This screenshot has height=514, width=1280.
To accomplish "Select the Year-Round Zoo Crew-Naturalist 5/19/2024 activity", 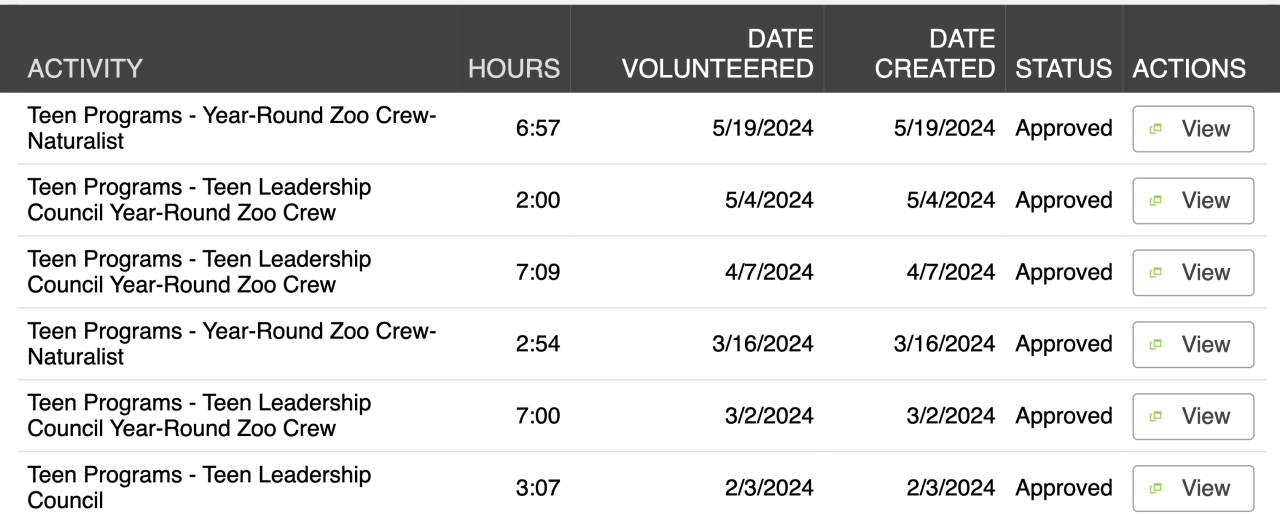I will (232, 129).
